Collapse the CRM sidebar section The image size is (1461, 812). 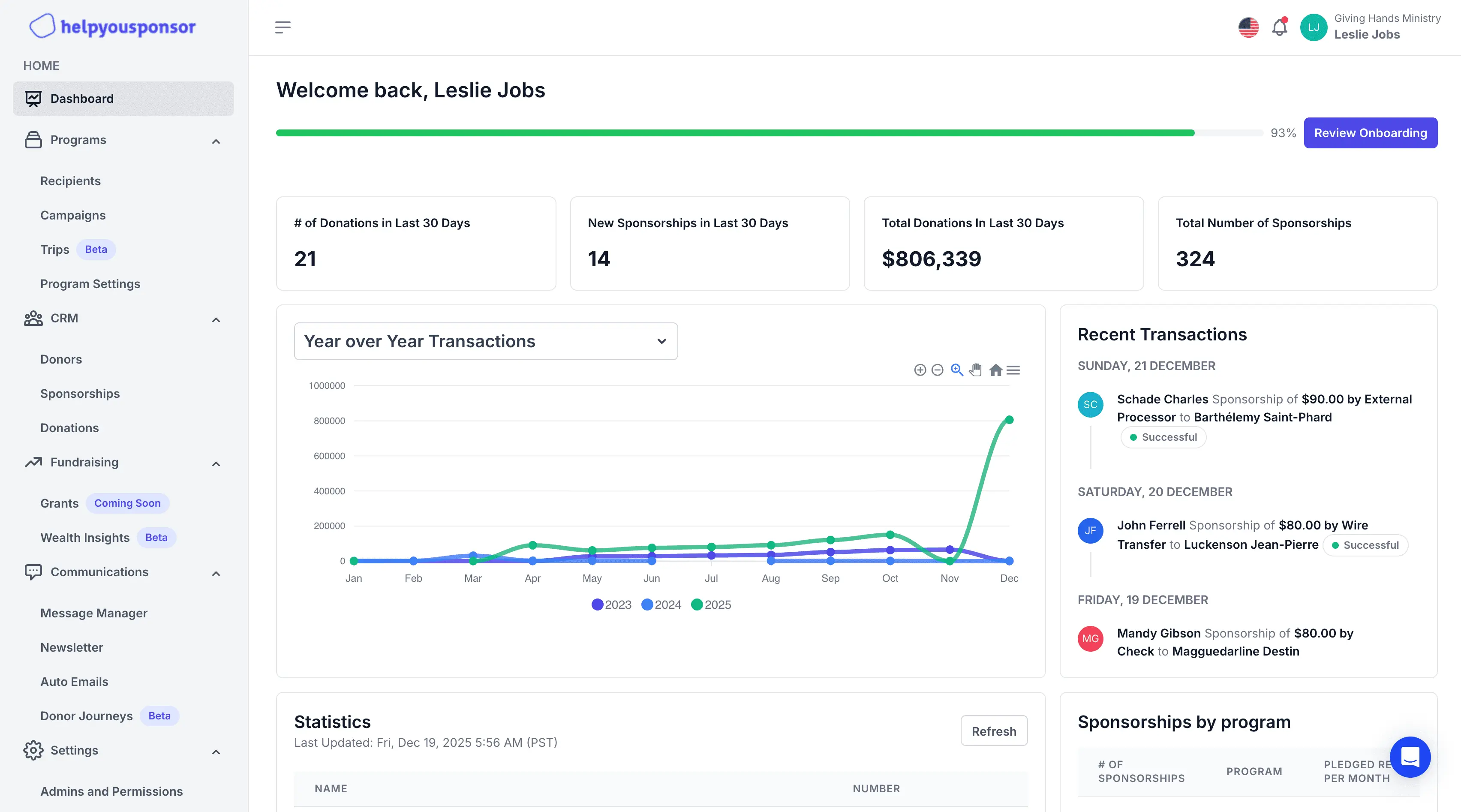coord(216,319)
